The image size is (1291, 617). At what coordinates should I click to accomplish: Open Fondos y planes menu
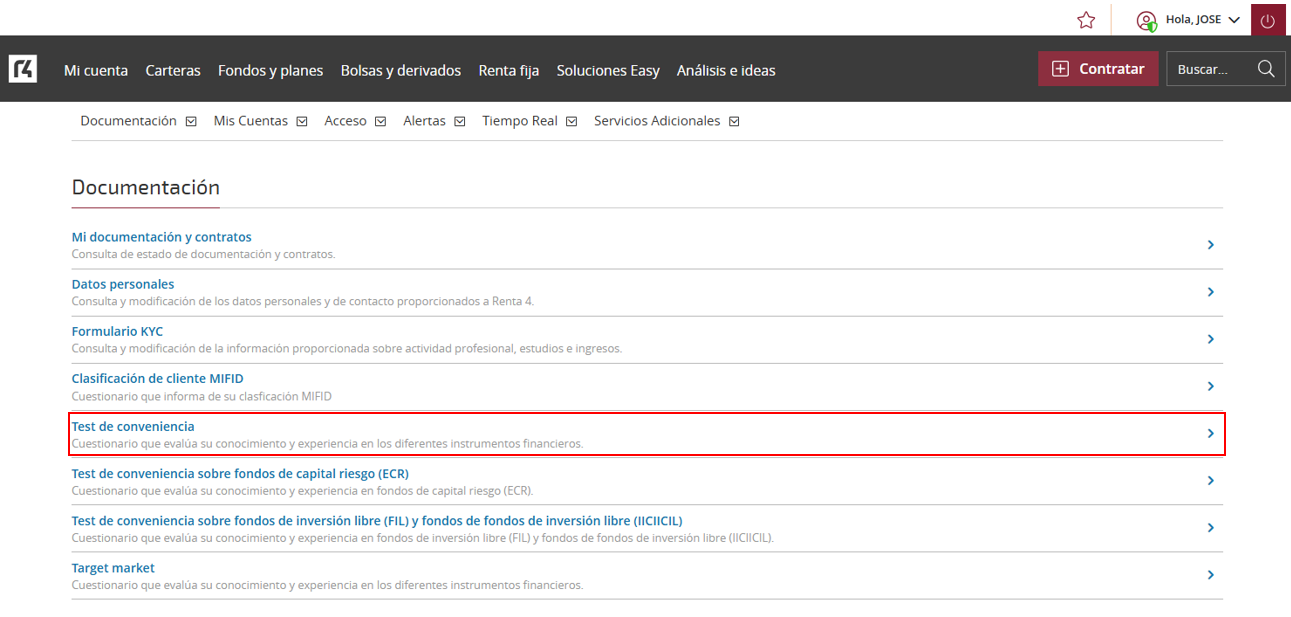[x=270, y=70]
